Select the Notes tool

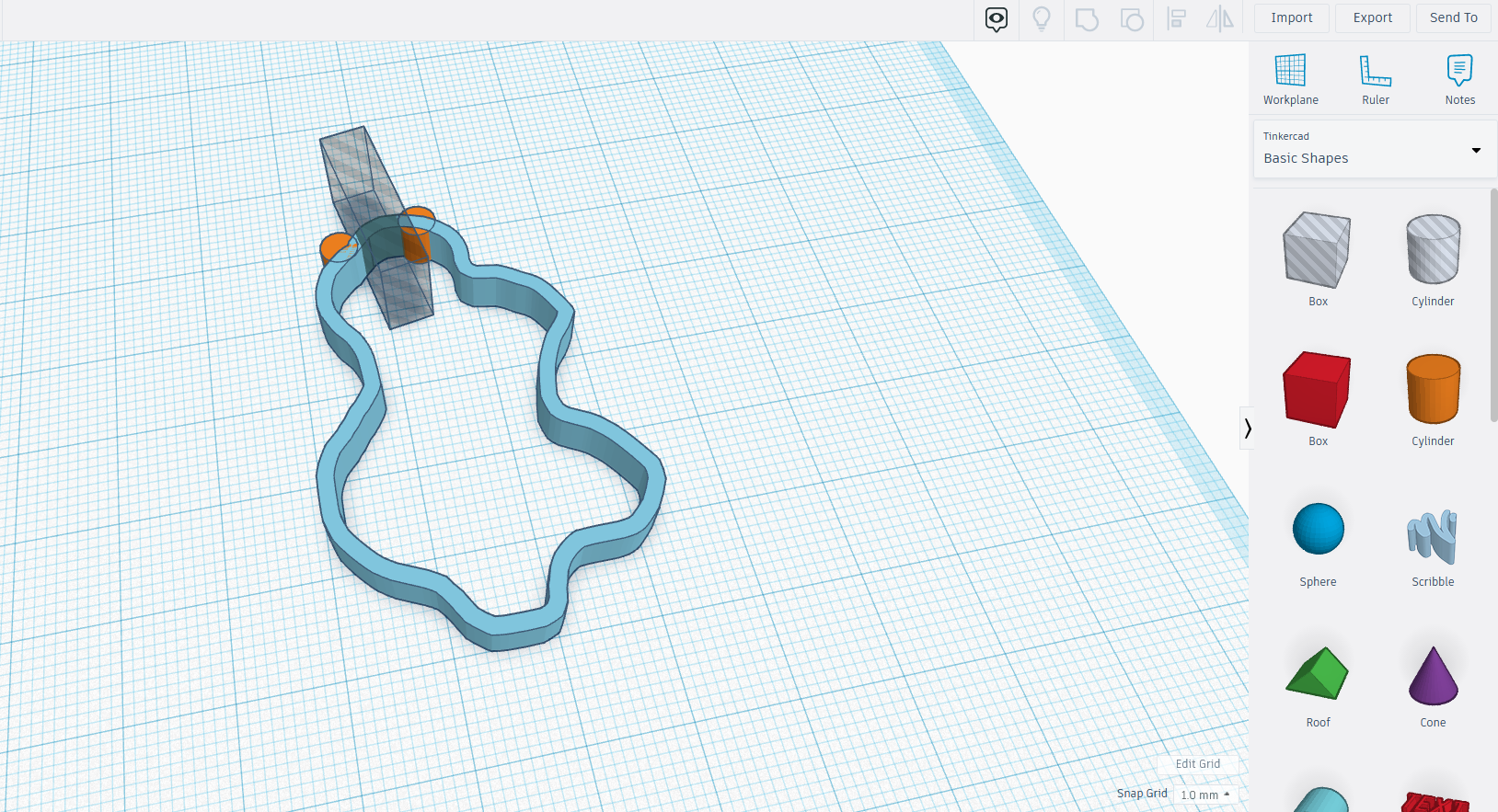[x=1460, y=79]
